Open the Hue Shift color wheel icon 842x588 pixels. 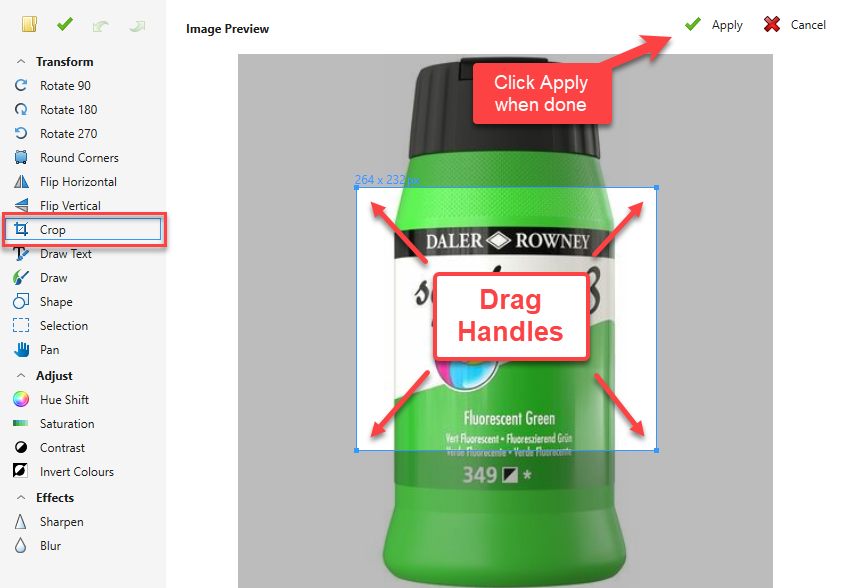pyautogui.click(x=21, y=399)
